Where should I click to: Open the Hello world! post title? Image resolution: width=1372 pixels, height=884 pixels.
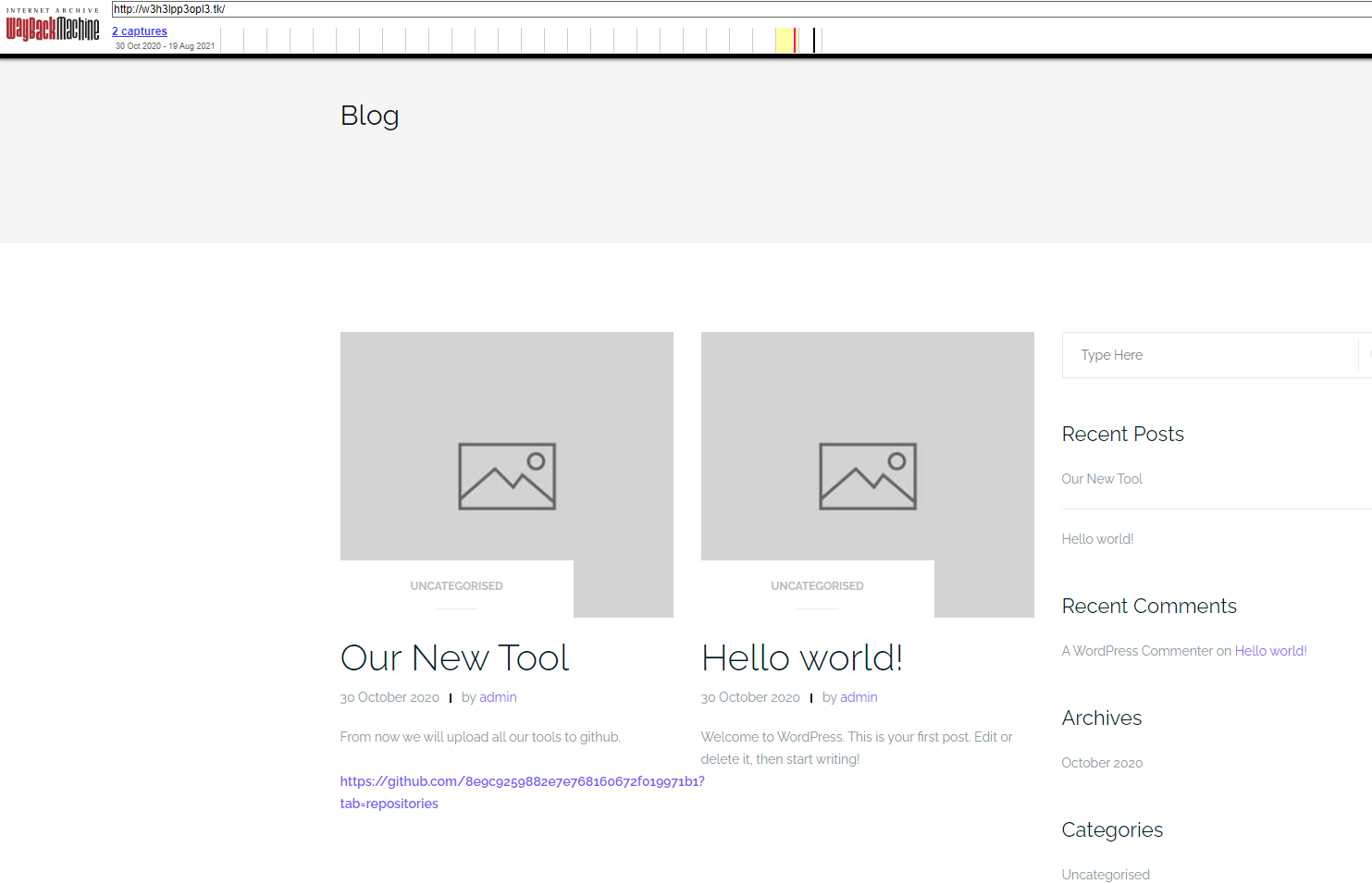(x=801, y=658)
